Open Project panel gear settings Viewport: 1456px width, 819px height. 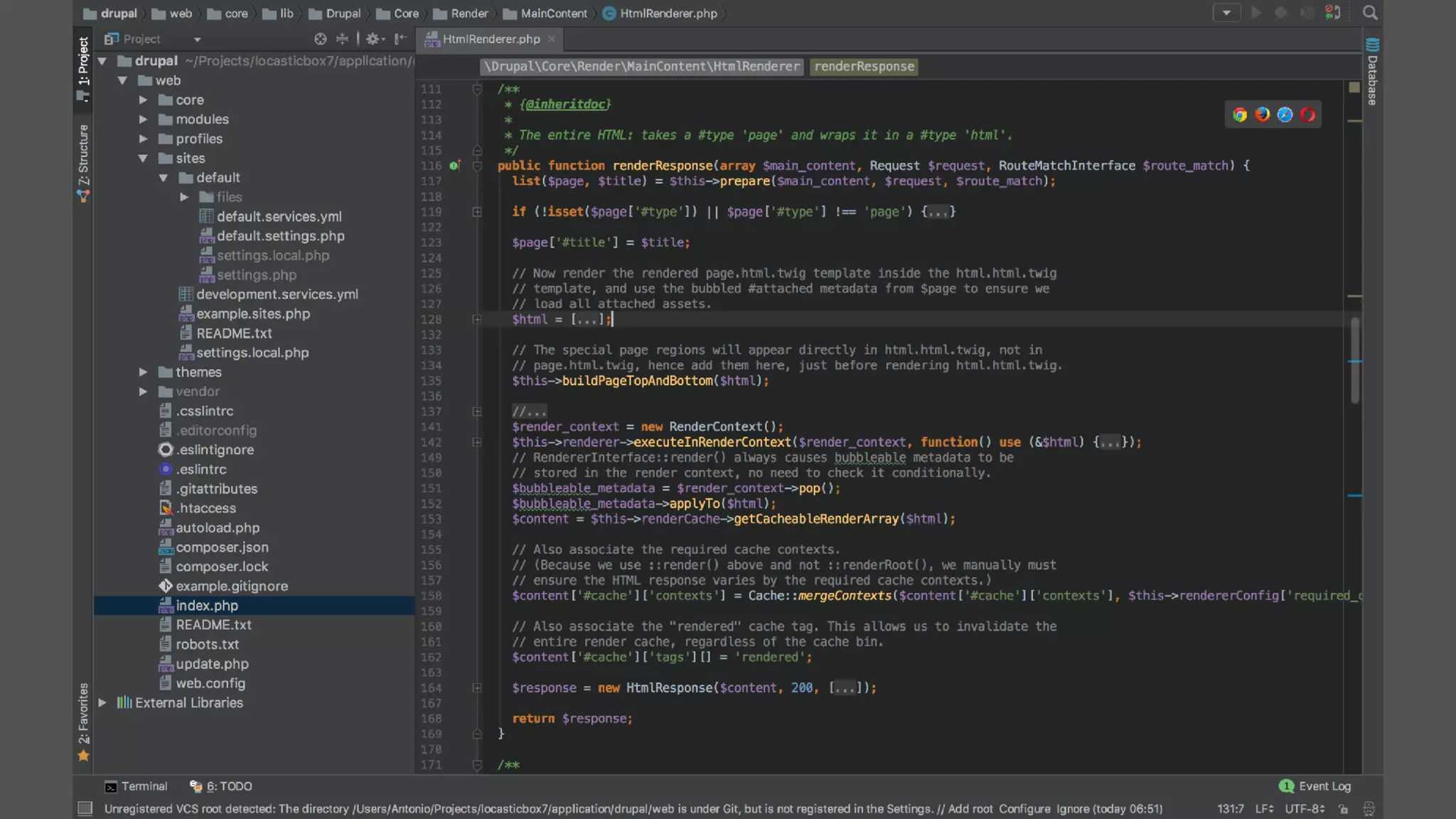(373, 39)
